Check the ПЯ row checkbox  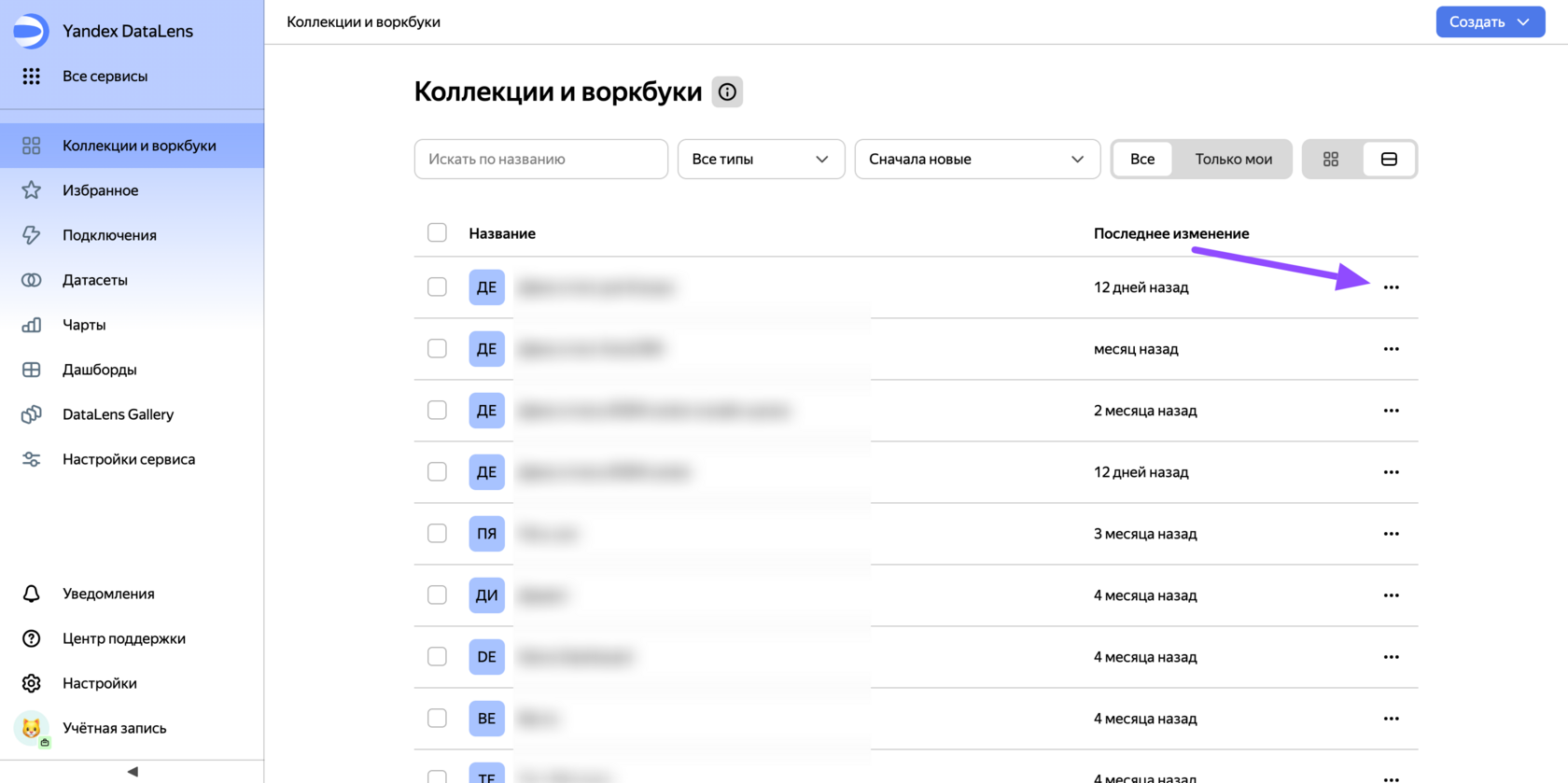pos(437,533)
